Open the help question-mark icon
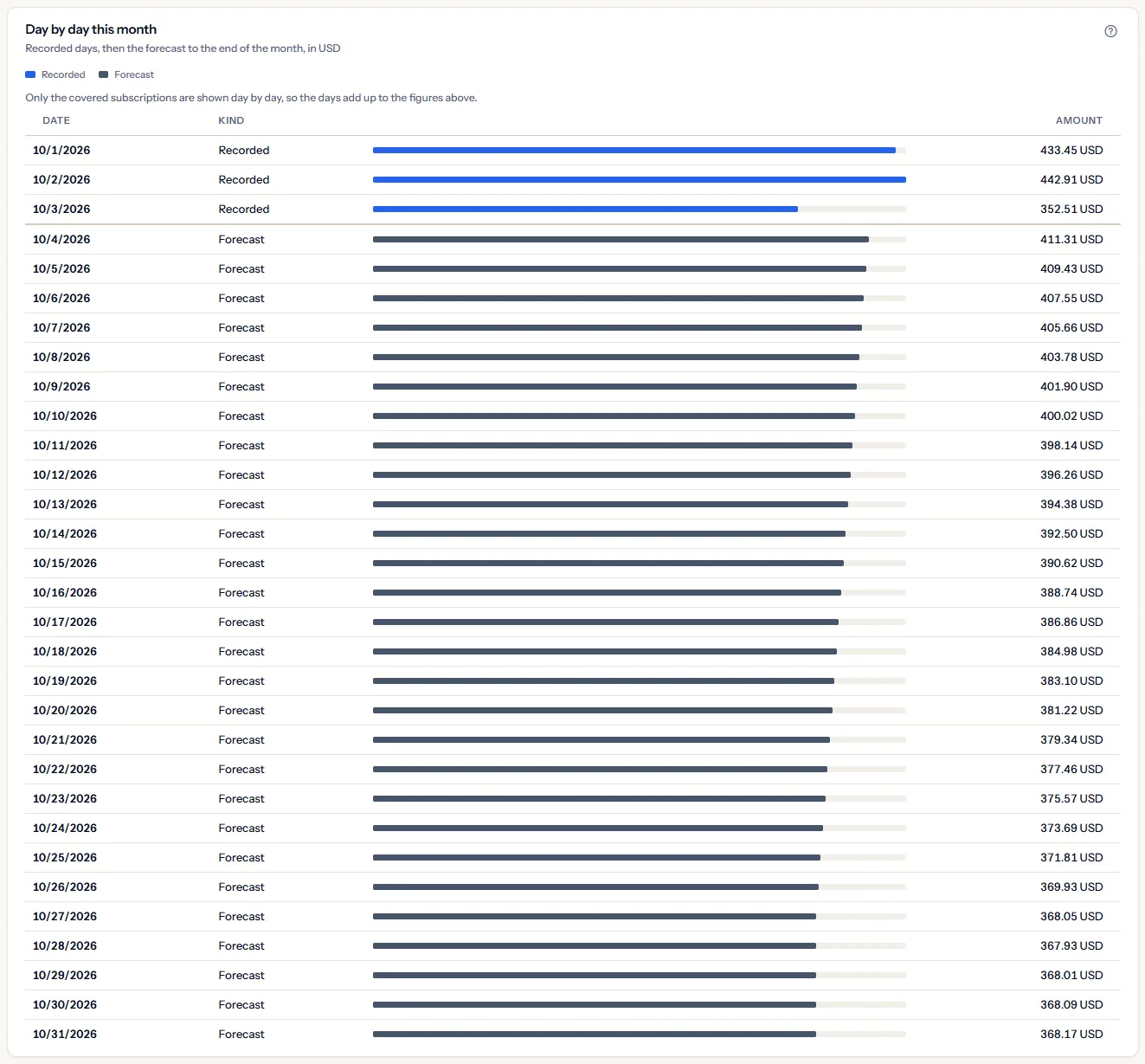Image resolution: width=1145 pixels, height=1064 pixels. tap(1110, 31)
